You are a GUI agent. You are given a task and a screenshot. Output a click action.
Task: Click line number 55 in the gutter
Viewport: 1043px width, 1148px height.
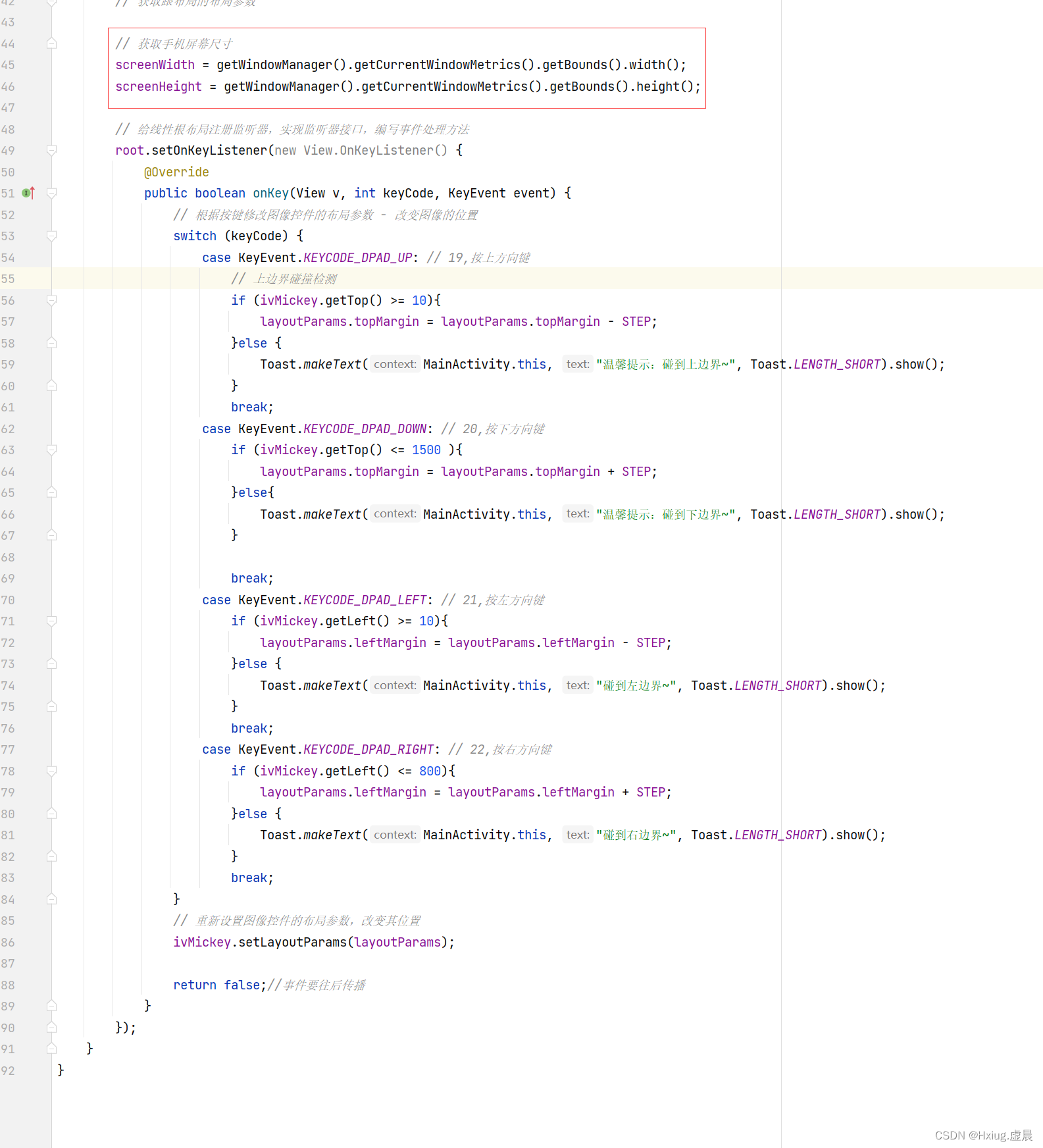pos(8,278)
